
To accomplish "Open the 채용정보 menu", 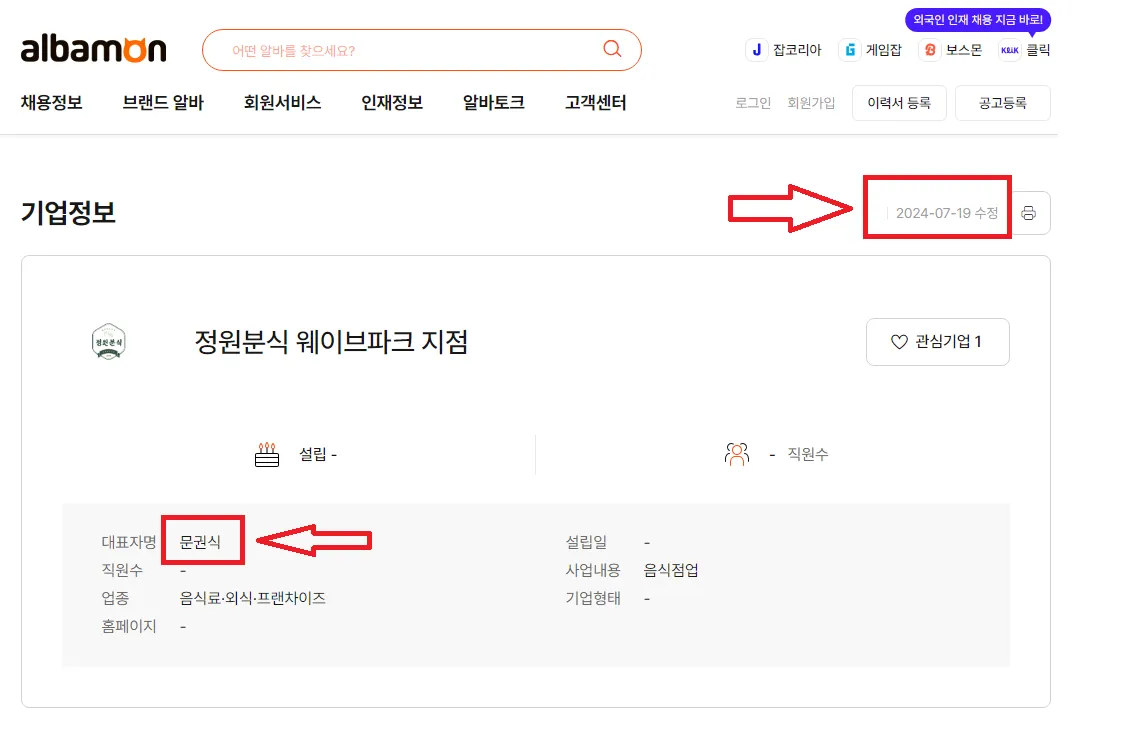I will click(51, 103).
